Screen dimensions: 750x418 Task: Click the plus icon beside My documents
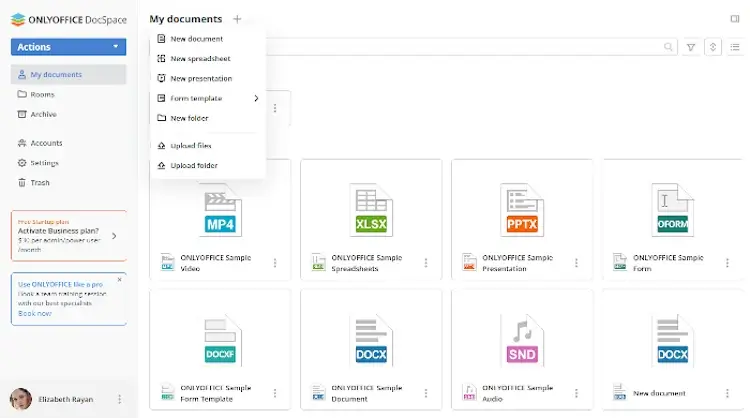(237, 19)
